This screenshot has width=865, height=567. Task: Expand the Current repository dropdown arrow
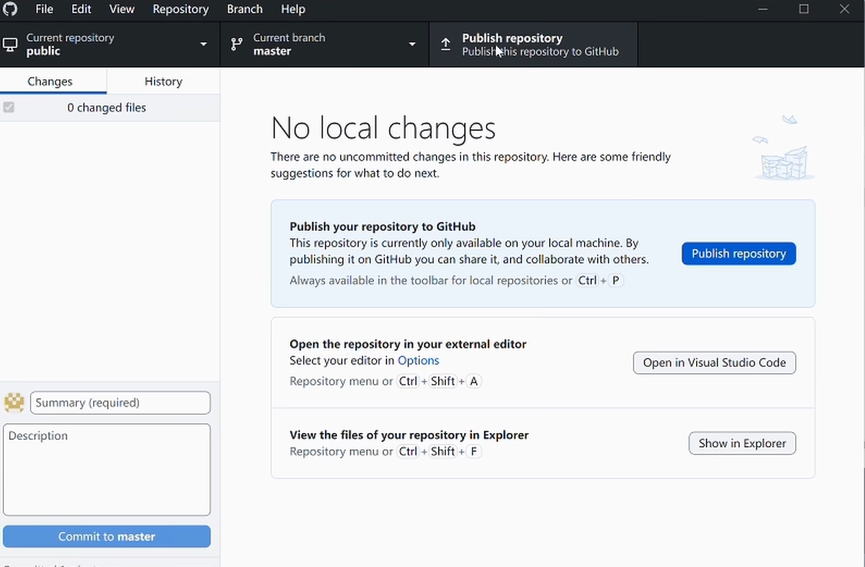tap(204, 44)
